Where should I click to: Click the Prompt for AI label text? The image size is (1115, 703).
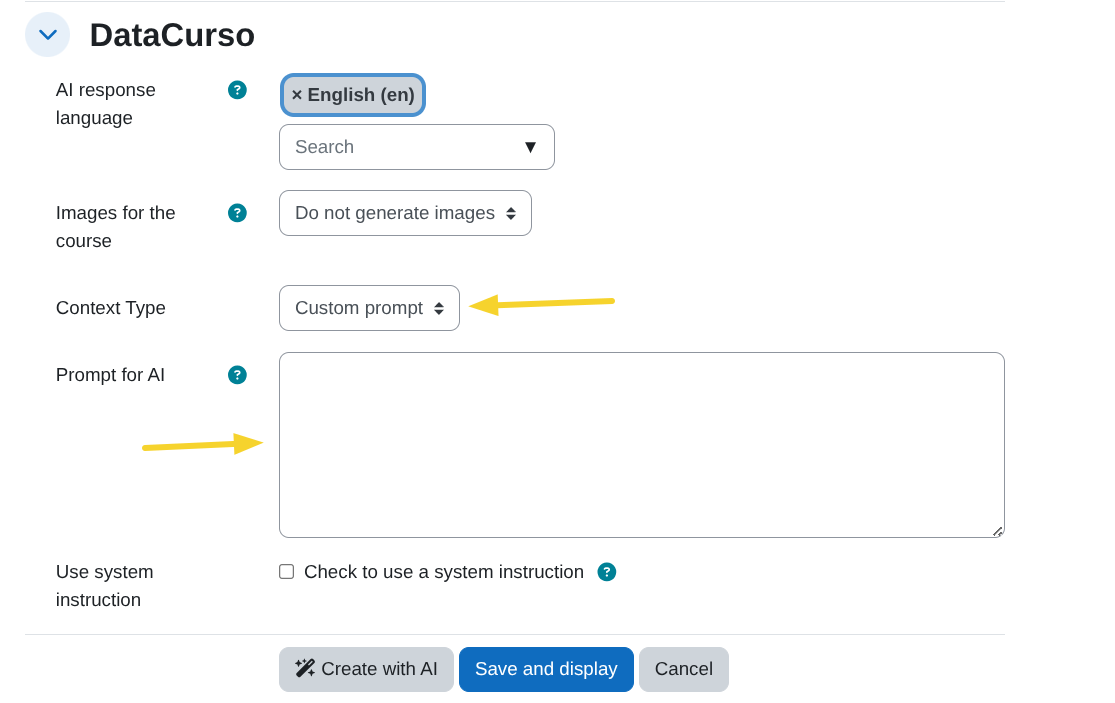[x=110, y=375]
